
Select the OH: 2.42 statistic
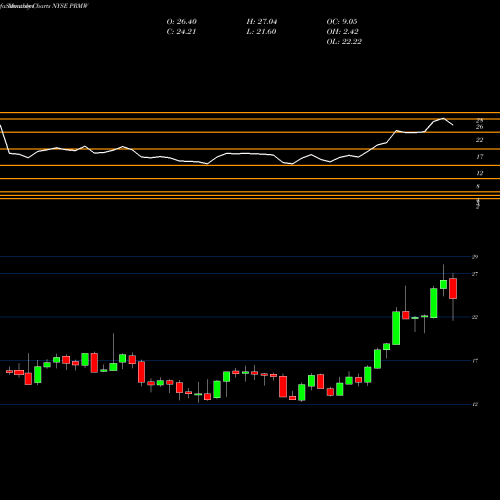[x=343, y=32]
